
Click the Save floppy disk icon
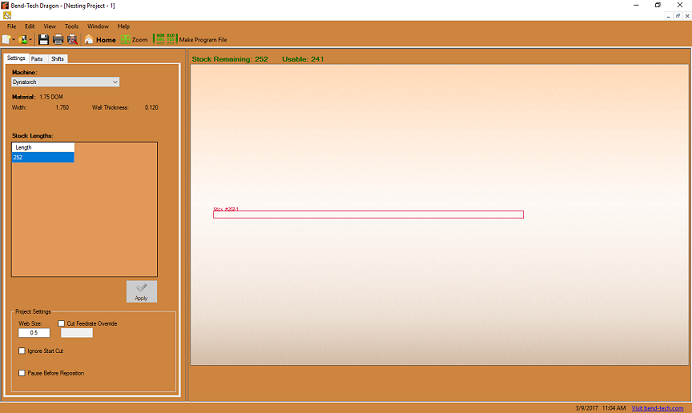pyautogui.click(x=44, y=39)
